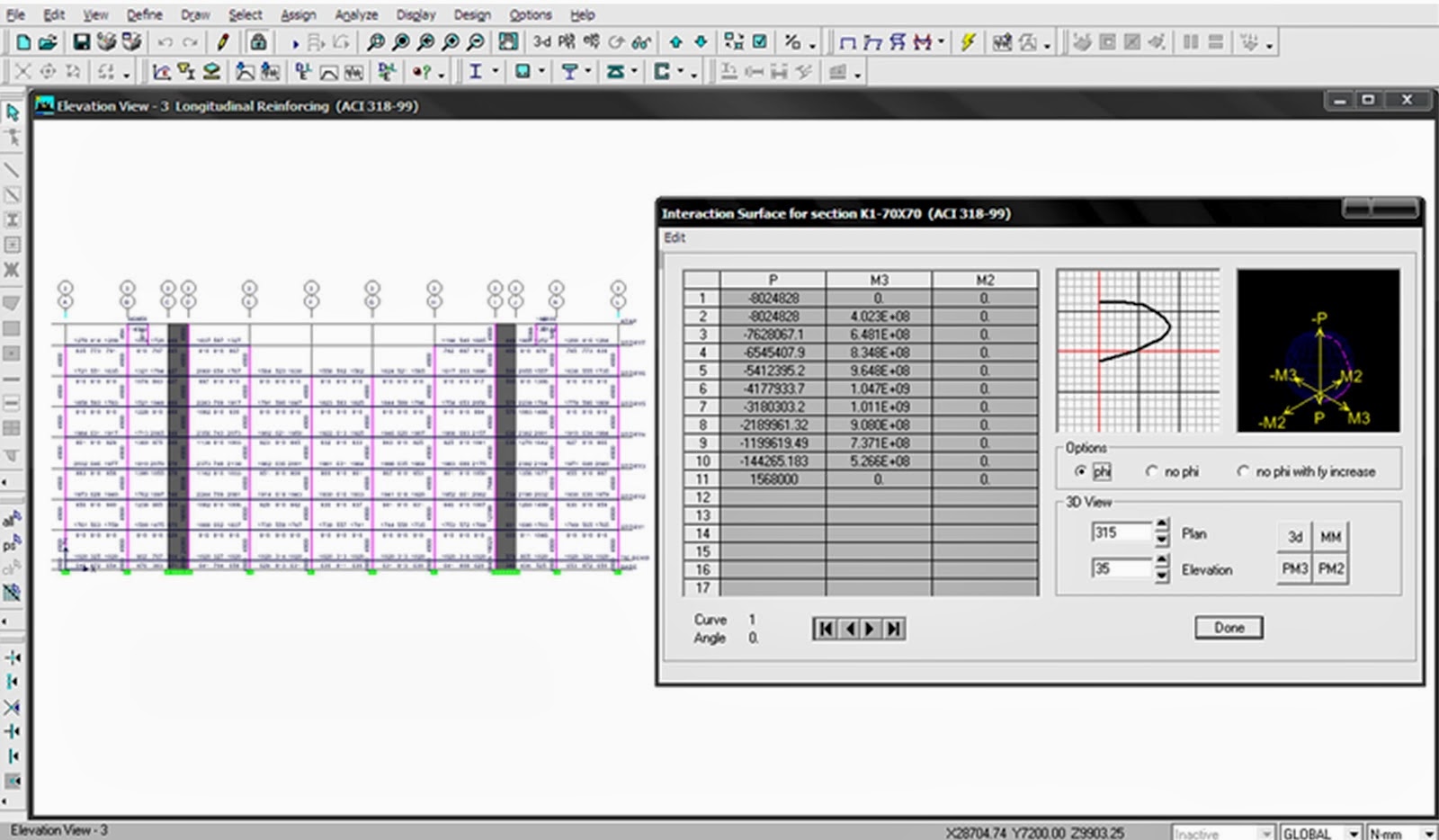This screenshot has width=1439, height=840.
Task: Jump to the last interaction curve
Action: point(893,629)
